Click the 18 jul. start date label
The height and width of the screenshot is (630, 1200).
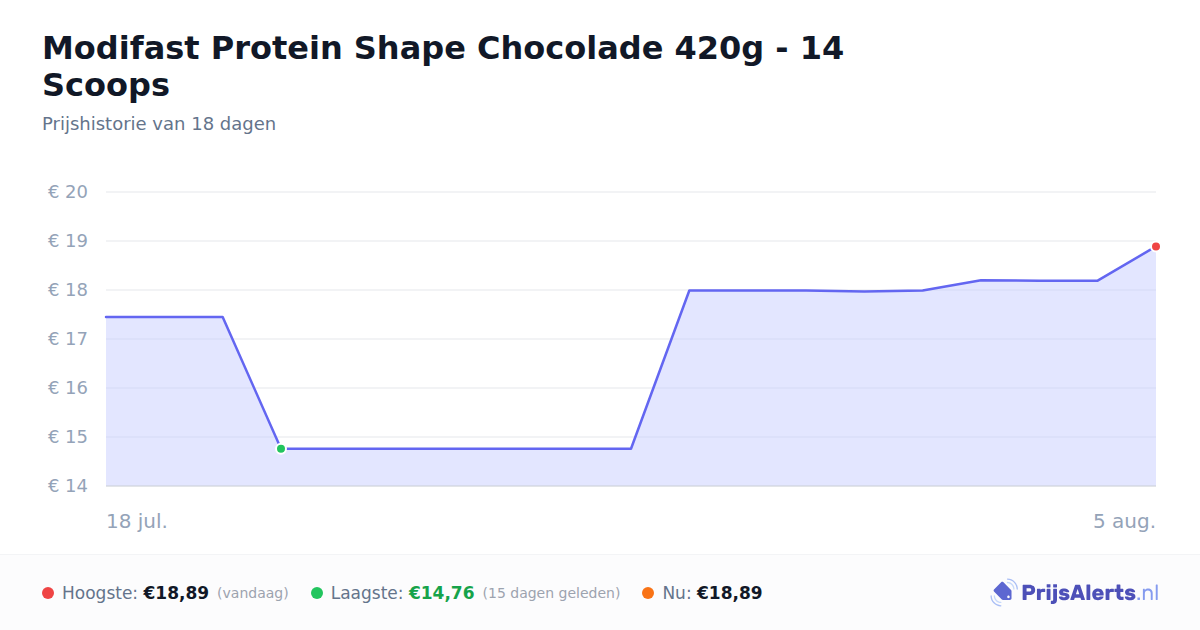pos(137,521)
